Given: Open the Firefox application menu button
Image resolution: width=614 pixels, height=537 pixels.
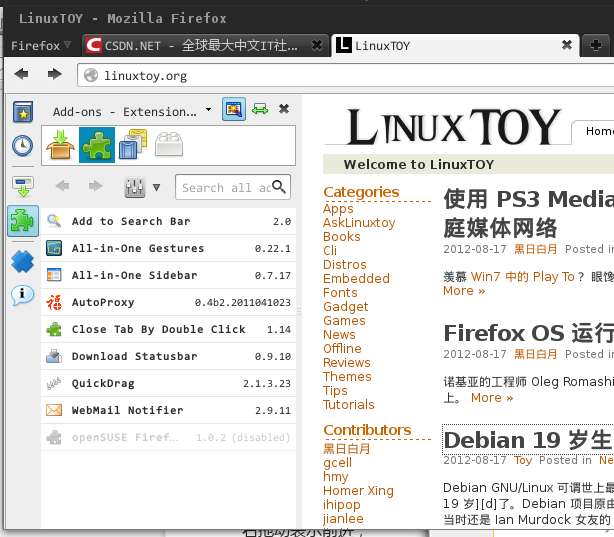Looking at the screenshot, I should (41, 46).
